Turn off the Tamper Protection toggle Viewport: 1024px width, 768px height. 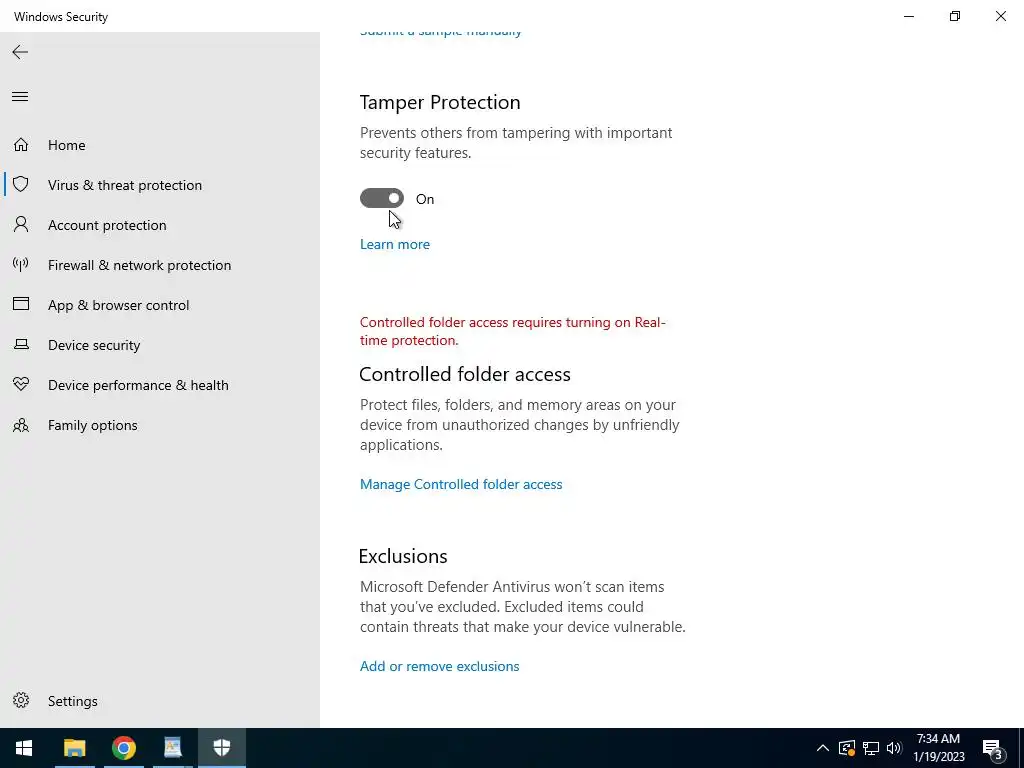pos(382,198)
